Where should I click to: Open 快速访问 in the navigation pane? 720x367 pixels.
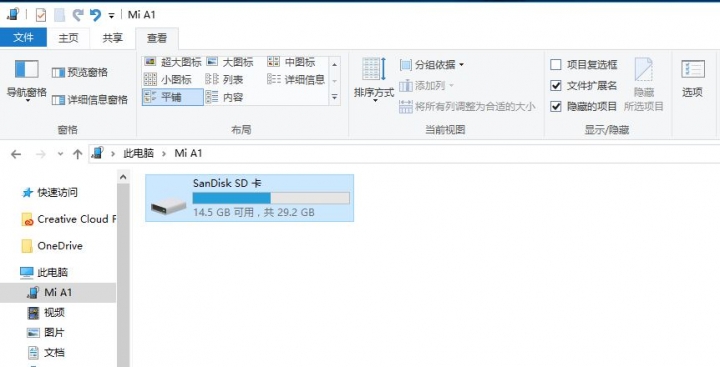tap(50, 192)
